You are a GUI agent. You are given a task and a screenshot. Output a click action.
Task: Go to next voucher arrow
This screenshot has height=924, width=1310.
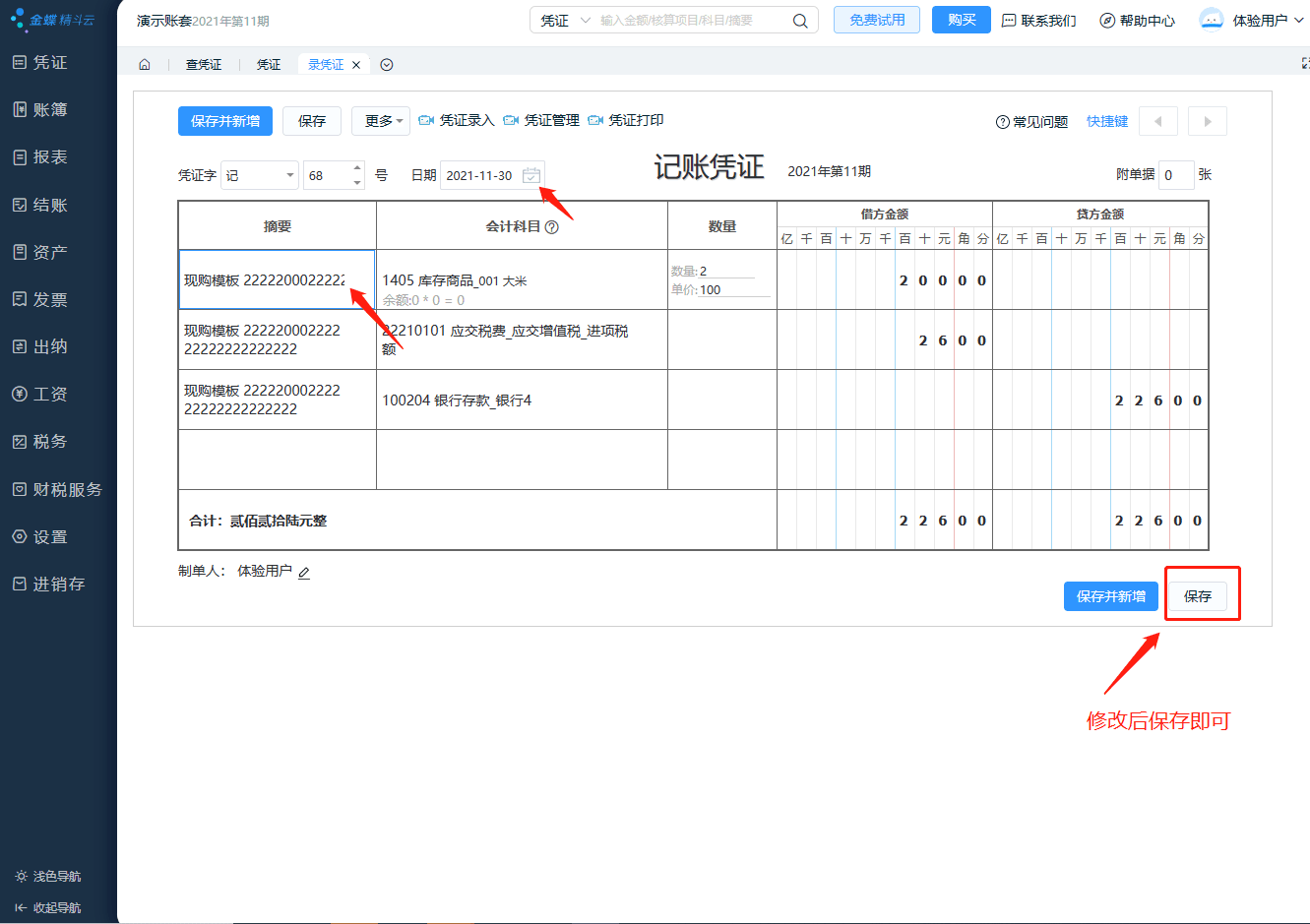pyautogui.click(x=1208, y=121)
